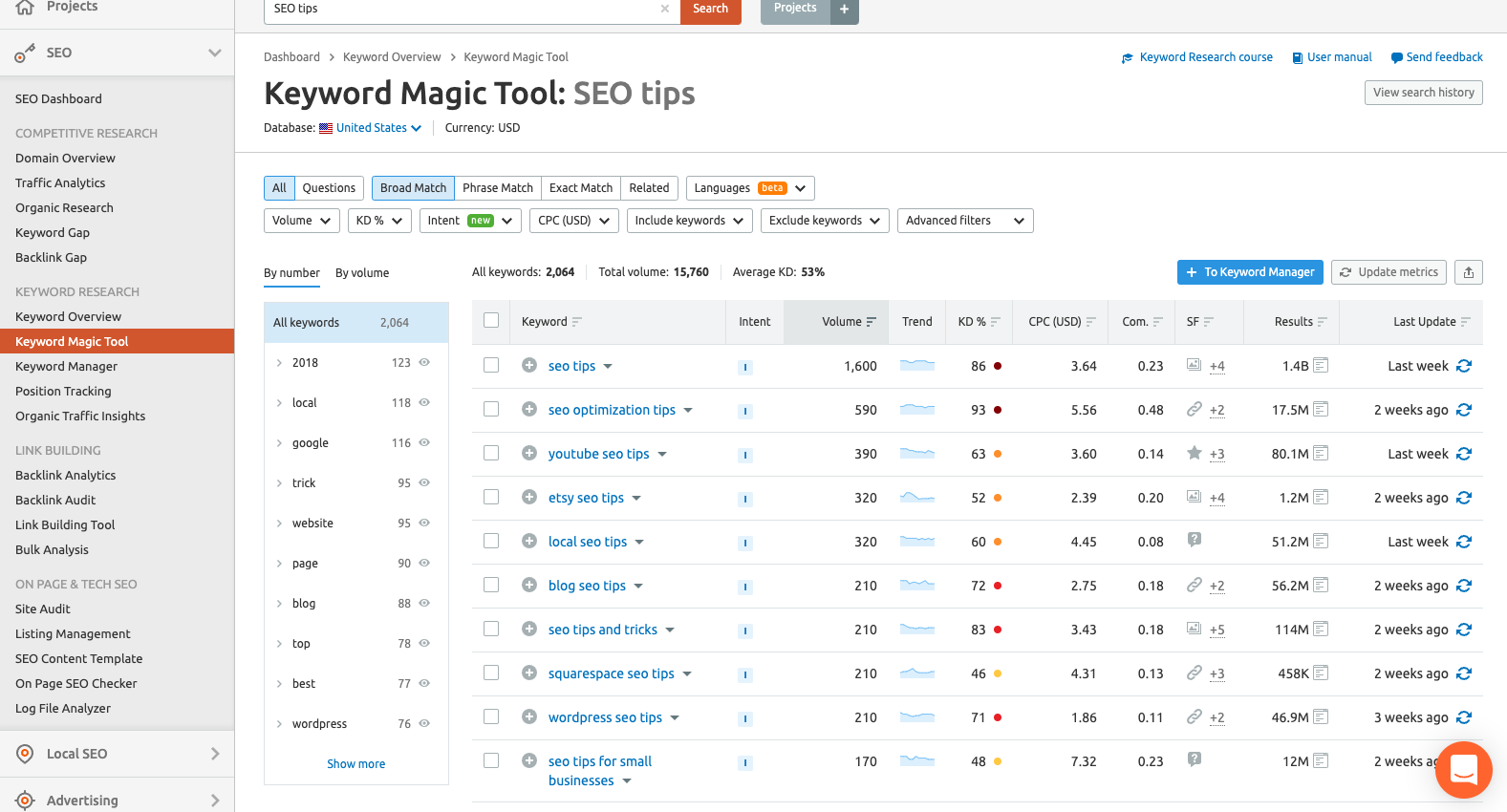This screenshot has width=1507, height=812.
Task: Open SERP results icon for seo tips
Action: pyautogui.click(x=1321, y=365)
